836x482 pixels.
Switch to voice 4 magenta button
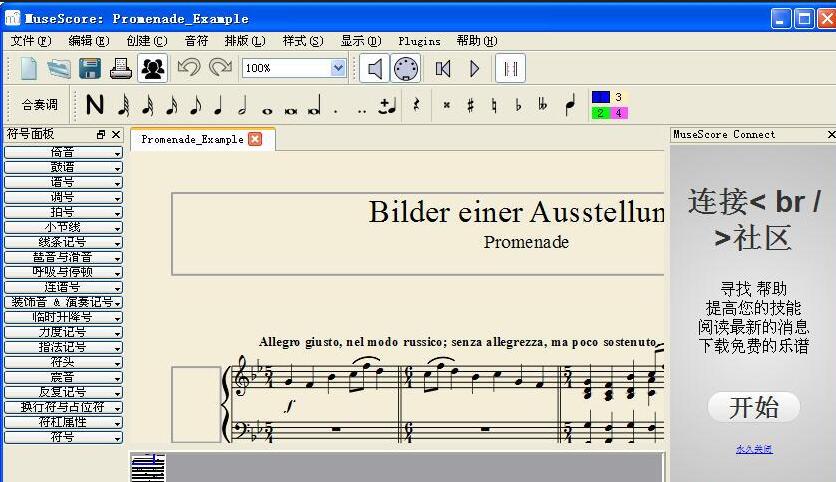(x=618, y=113)
